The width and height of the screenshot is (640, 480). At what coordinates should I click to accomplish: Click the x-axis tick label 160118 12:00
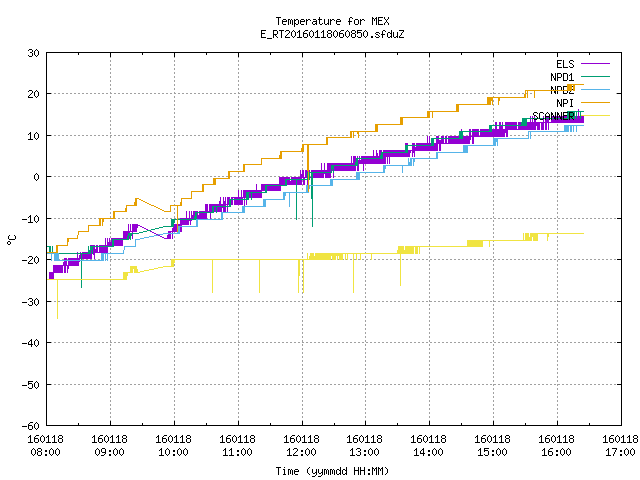click(x=302, y=446)
